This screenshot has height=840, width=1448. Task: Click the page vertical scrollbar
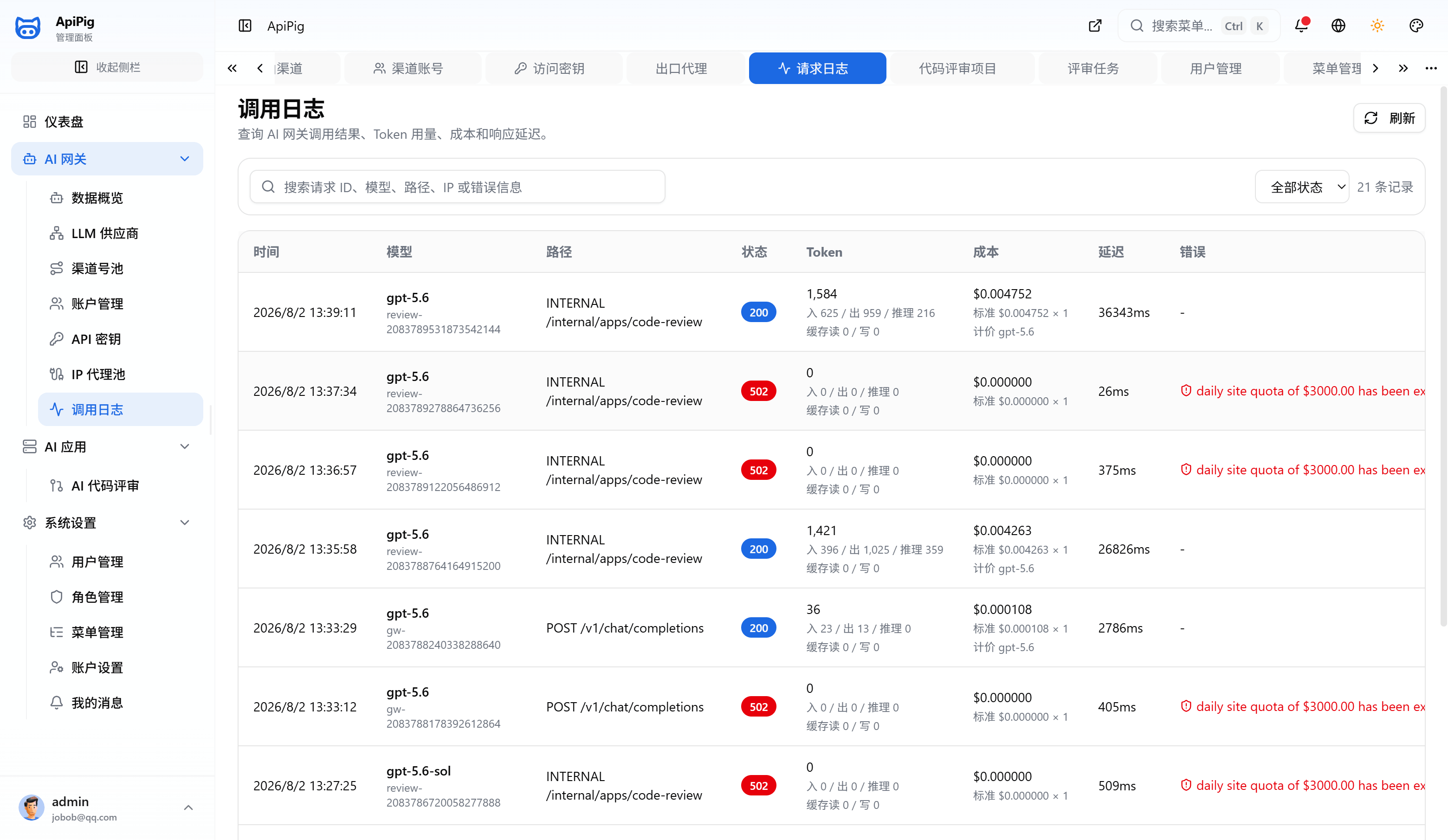(1443, 356)
